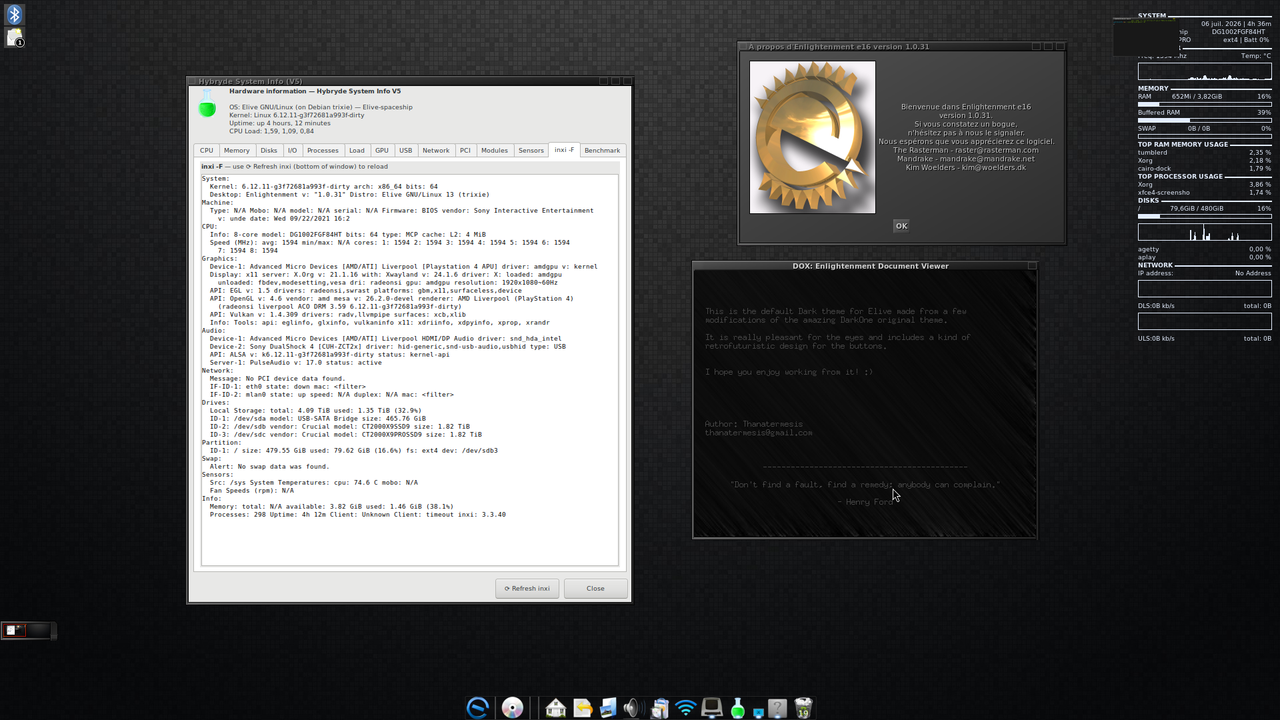Click the Close button in System Info

596,588
